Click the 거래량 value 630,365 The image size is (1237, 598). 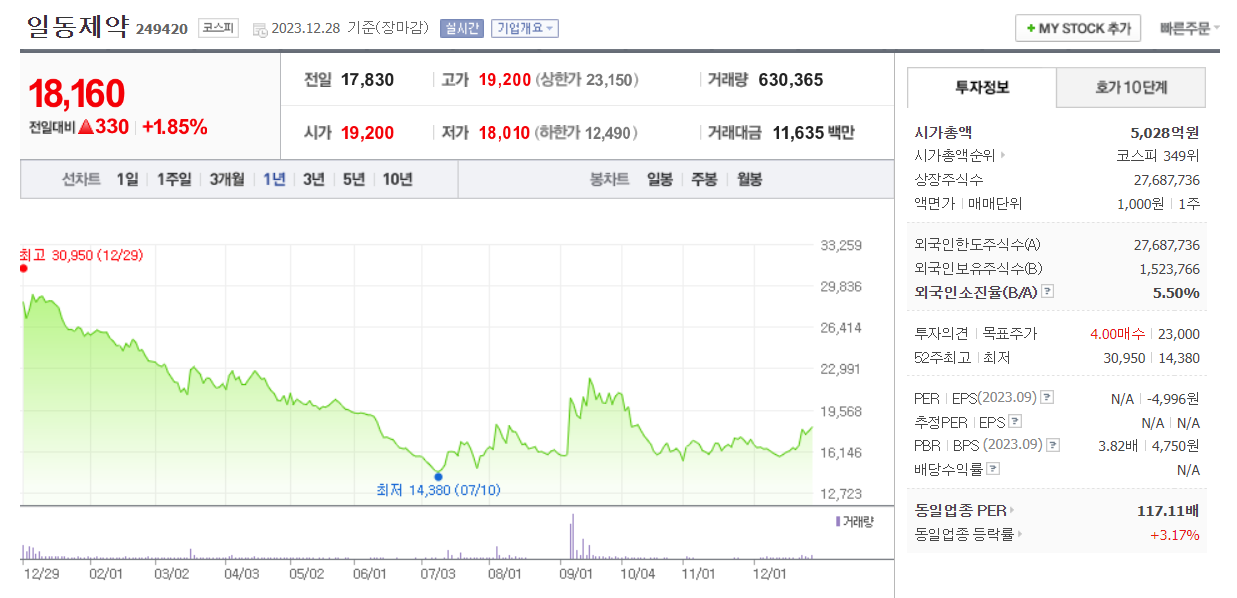pyautogui.click(x=791, y=80)
